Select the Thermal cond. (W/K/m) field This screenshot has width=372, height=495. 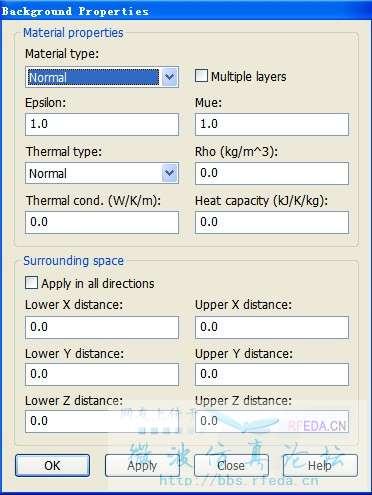tap(102, 222)
